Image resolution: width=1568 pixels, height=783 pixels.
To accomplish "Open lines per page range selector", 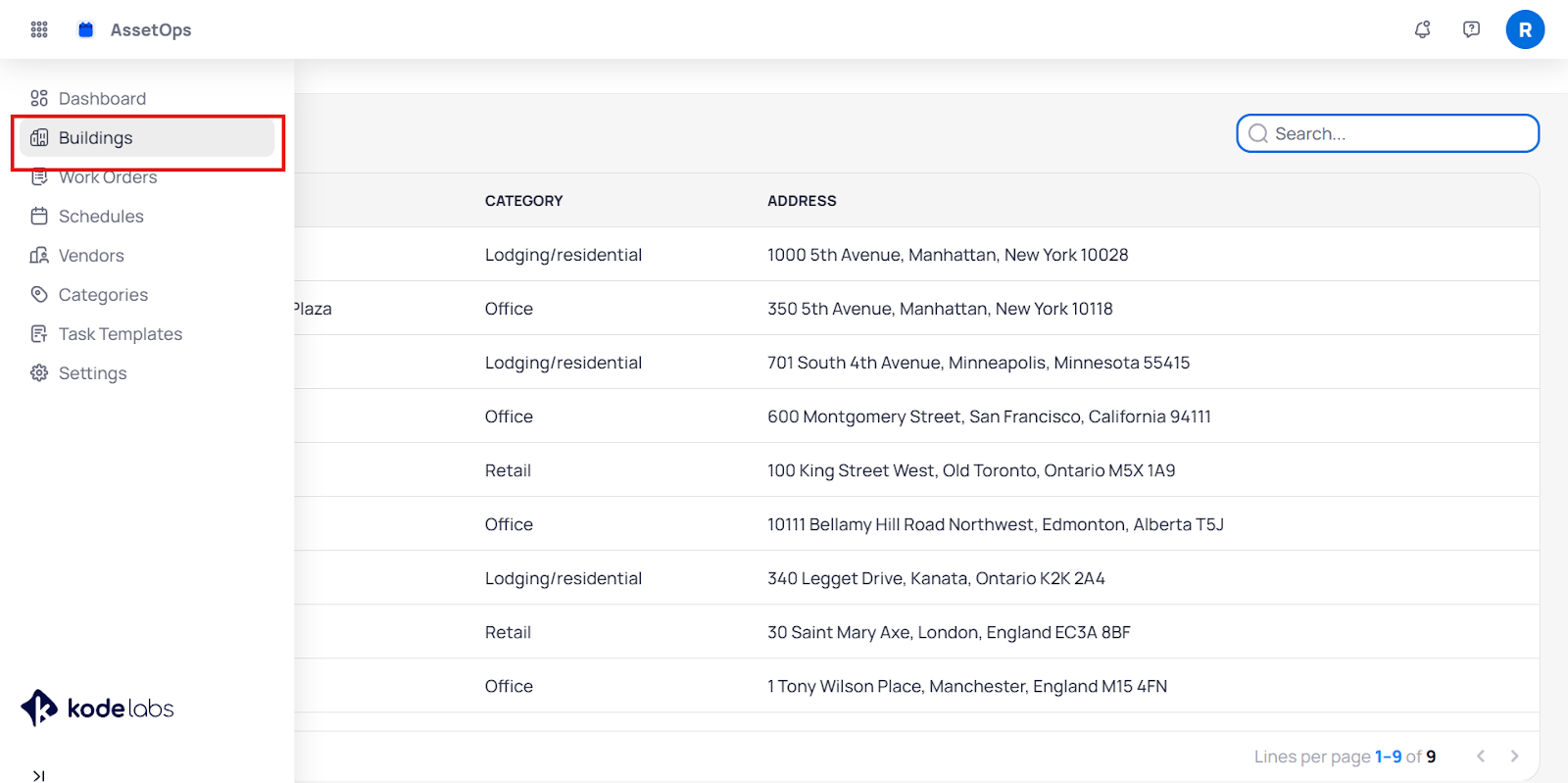I will point(1388,757).
